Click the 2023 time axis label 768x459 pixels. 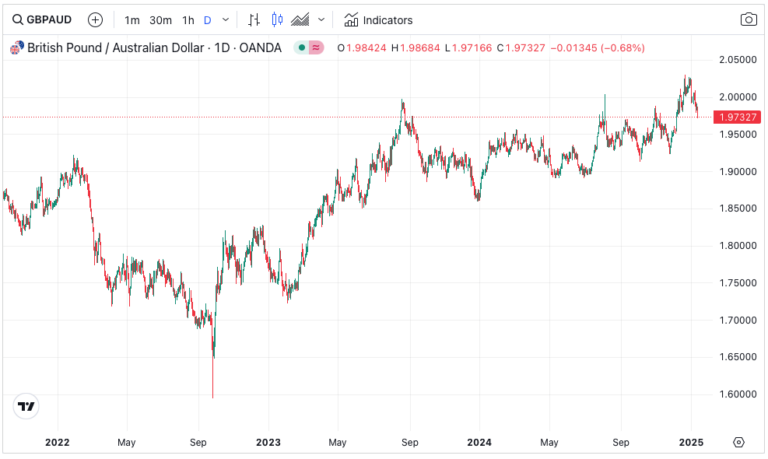(x=268, y=442)
